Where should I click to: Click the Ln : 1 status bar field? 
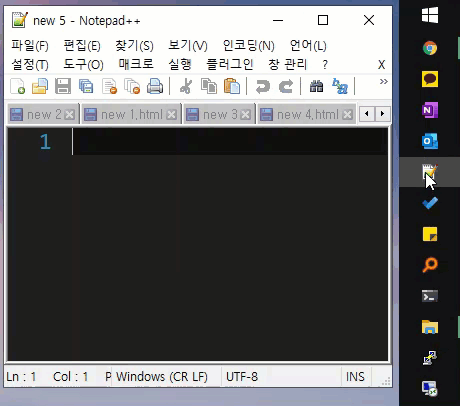pyautogui.click(x=21, y=377)
